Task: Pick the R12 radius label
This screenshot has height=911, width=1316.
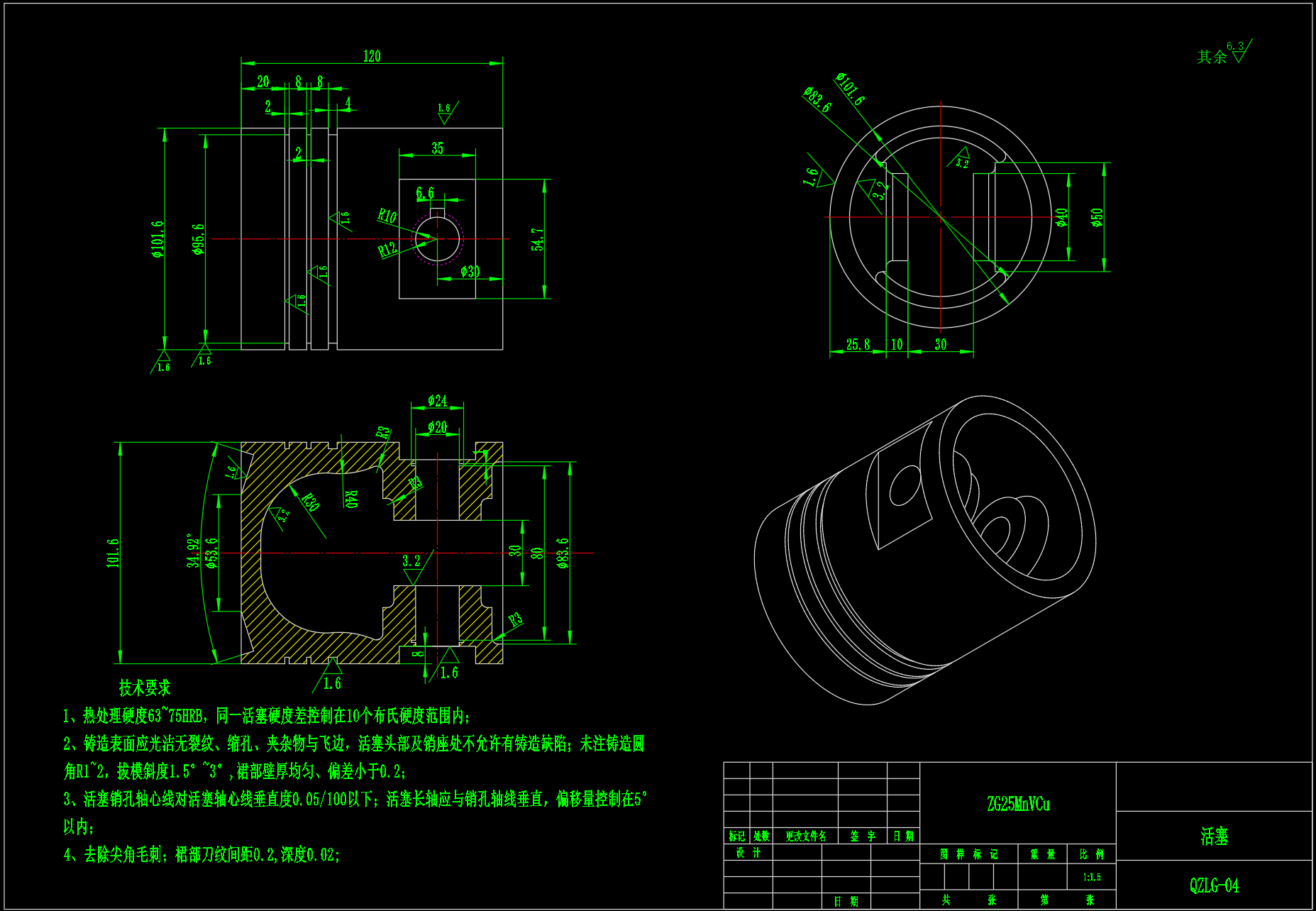Action: [387, 249]
